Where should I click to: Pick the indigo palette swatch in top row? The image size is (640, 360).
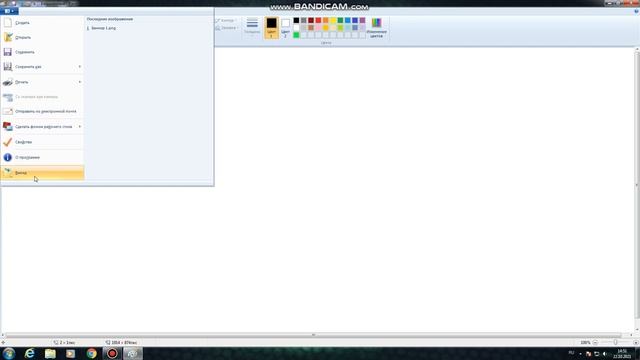pos(355,20)
